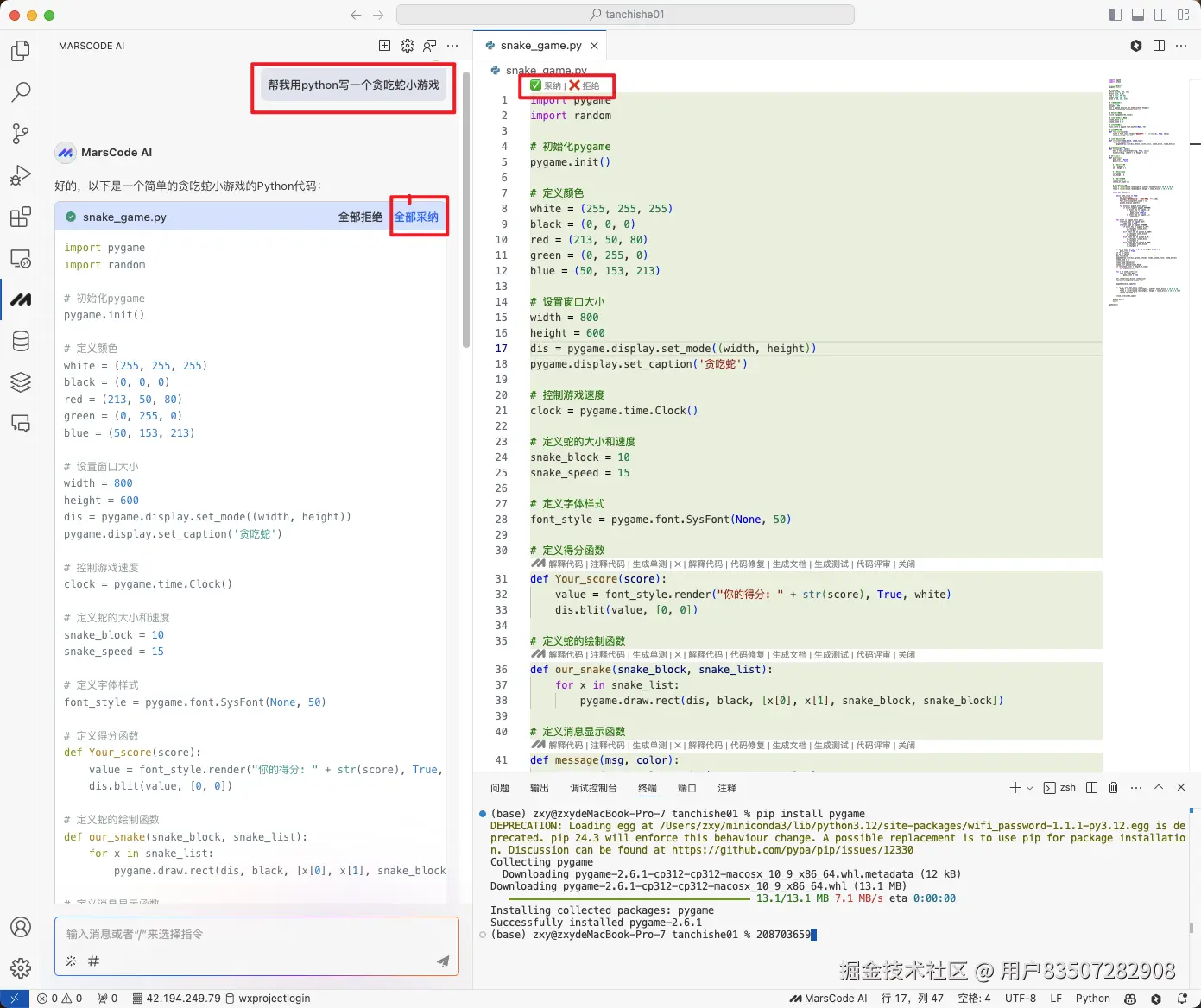Toggle the bottom panel layout
1201x1008 pixels.
pos(1138,15)
